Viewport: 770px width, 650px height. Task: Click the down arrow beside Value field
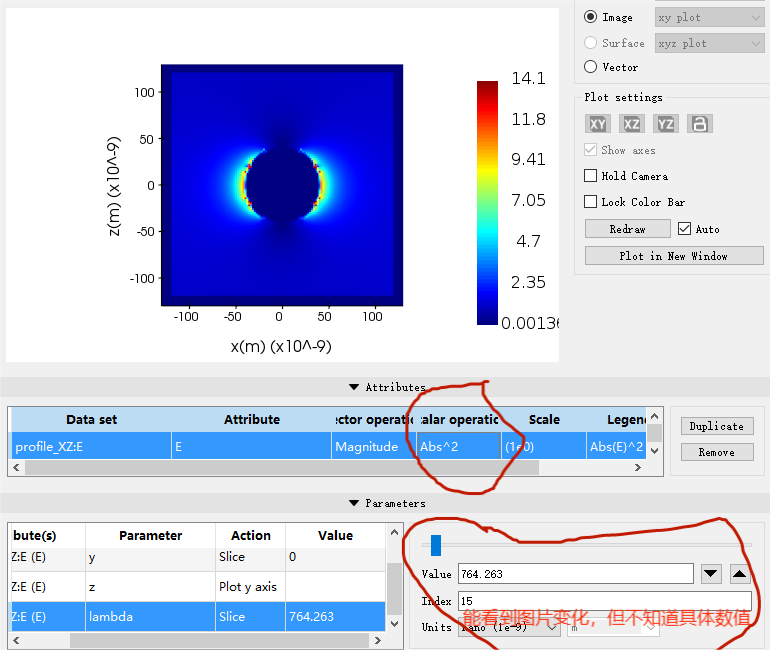pyautogui.click(x=711, y=574)
